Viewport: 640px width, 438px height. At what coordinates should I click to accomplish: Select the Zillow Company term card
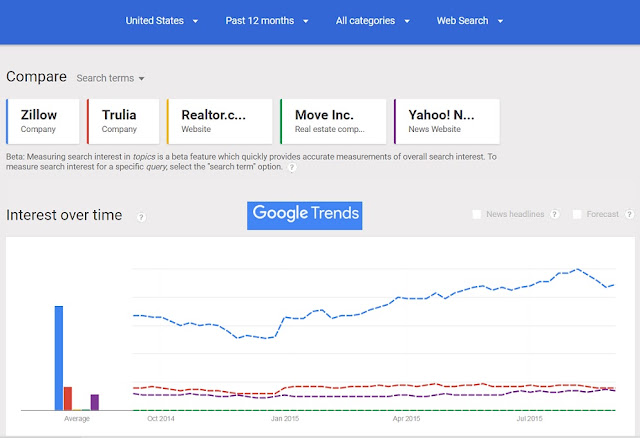[x=43, y=122]
